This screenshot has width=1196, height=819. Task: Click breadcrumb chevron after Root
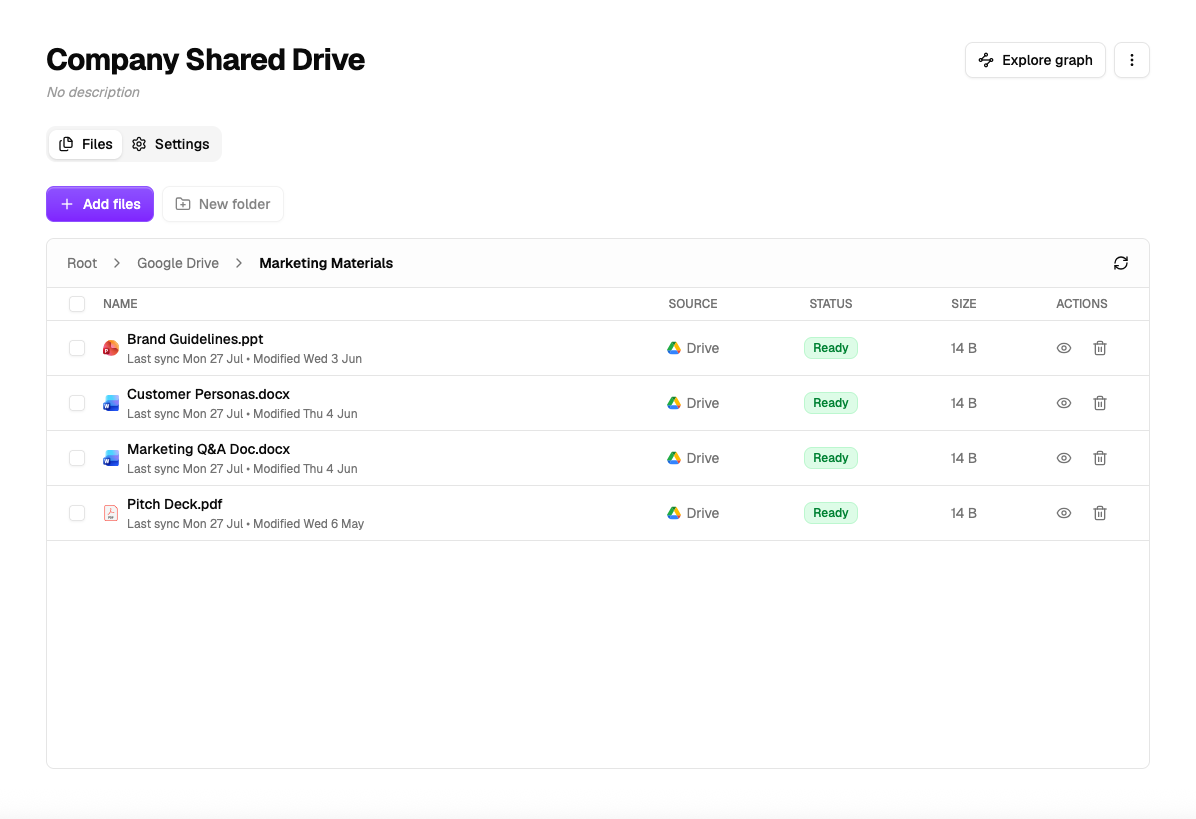click(x=117, y=263)
